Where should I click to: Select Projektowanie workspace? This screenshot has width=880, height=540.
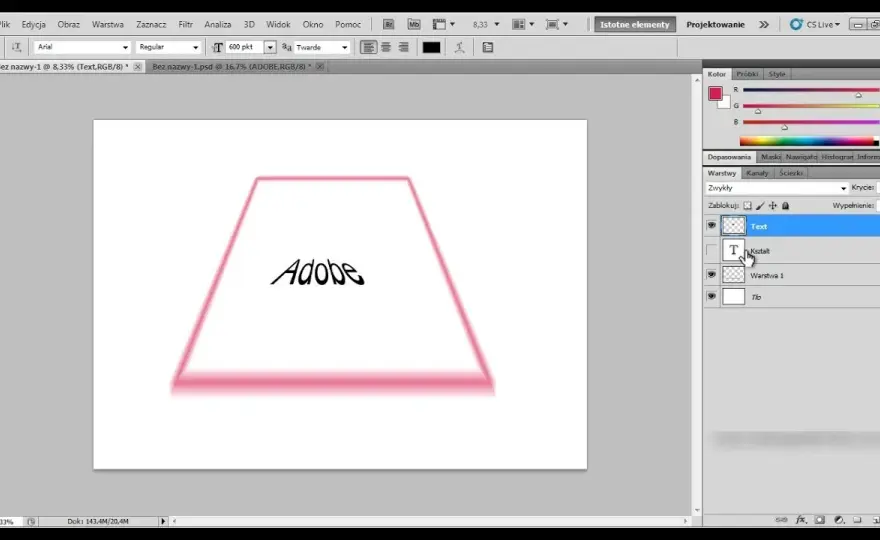(x=716, y=25)
